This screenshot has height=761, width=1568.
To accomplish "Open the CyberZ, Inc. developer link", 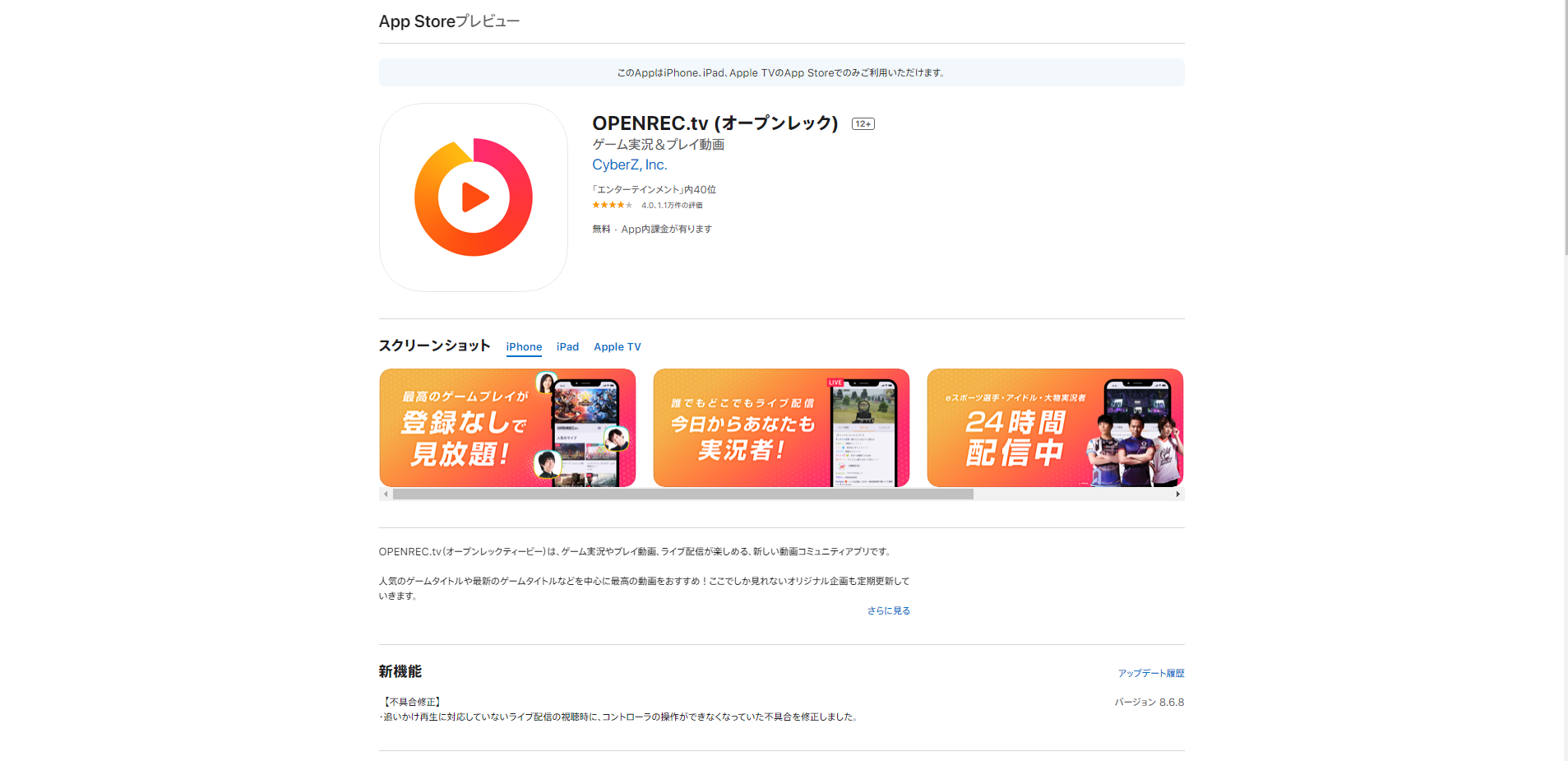I will point(630,165).
